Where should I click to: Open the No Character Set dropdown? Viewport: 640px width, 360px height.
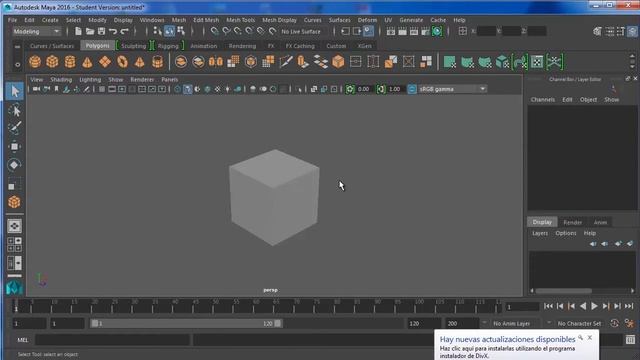(579, 323)
